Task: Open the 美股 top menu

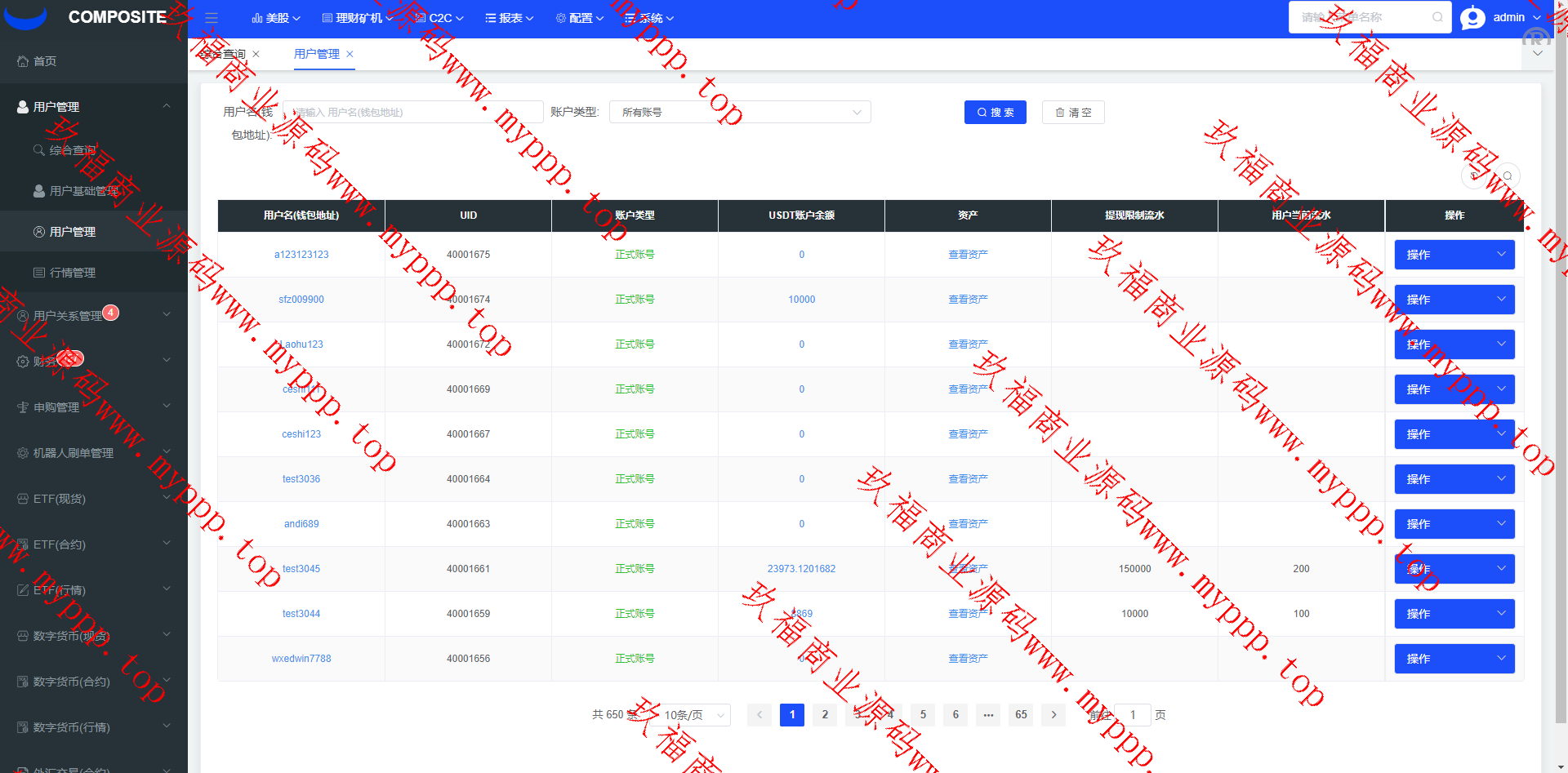Action: (x=276, y=18)
